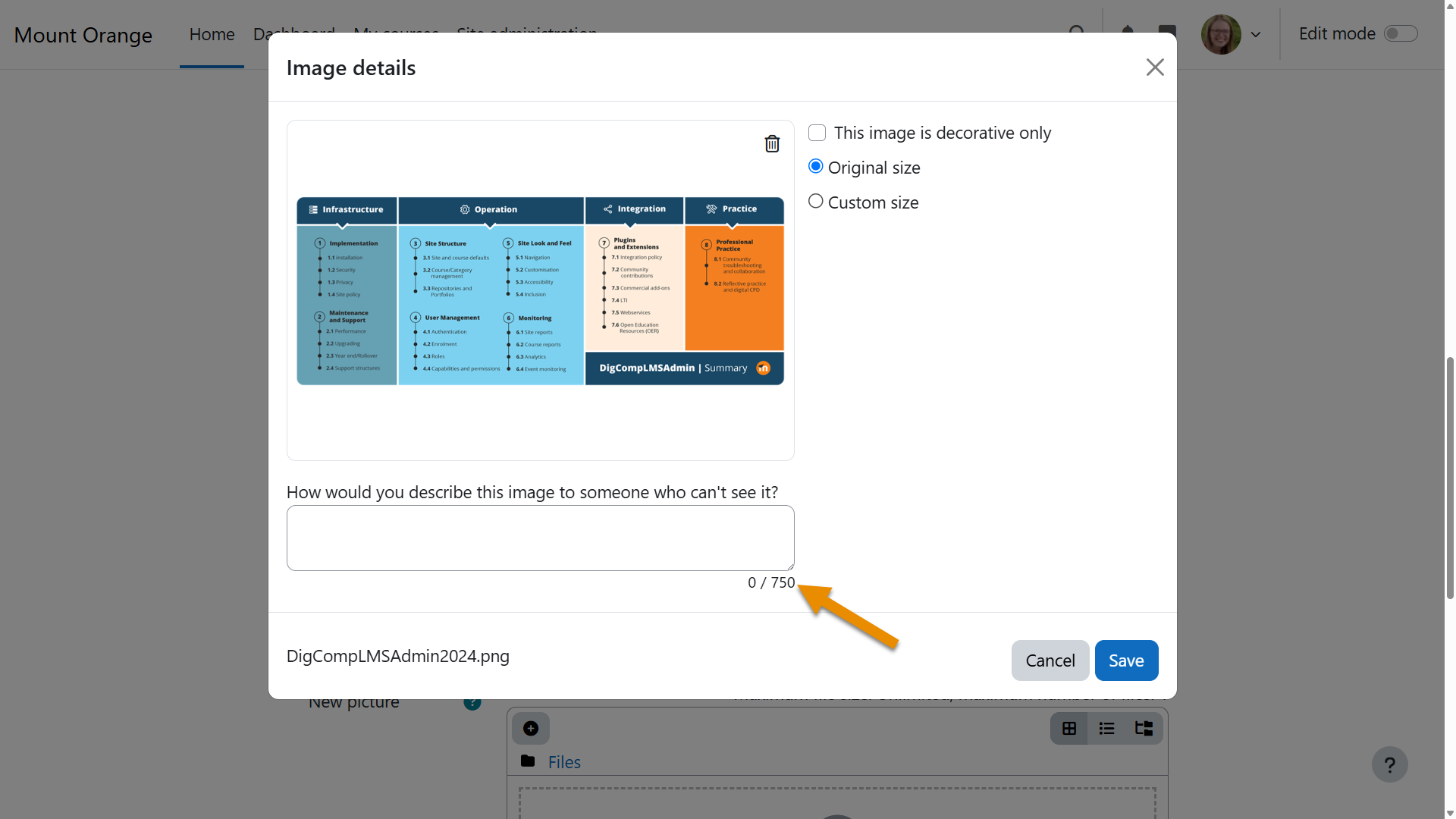Open the Dashboard menu item
The height and width of the screenshot is (819, 1456).
tap(293, 34)
